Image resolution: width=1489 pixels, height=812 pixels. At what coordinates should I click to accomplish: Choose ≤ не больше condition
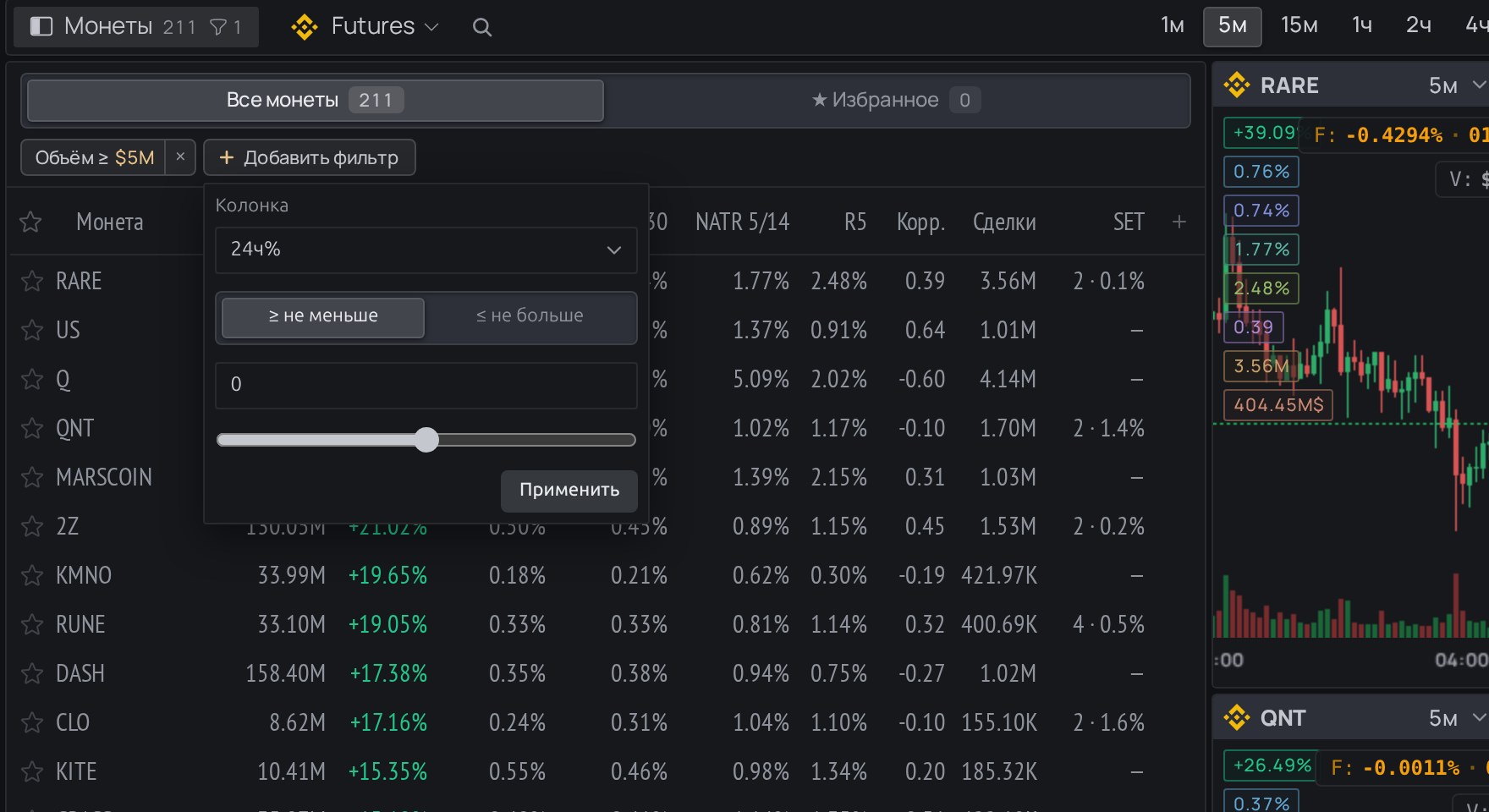[x=530, y=317]
